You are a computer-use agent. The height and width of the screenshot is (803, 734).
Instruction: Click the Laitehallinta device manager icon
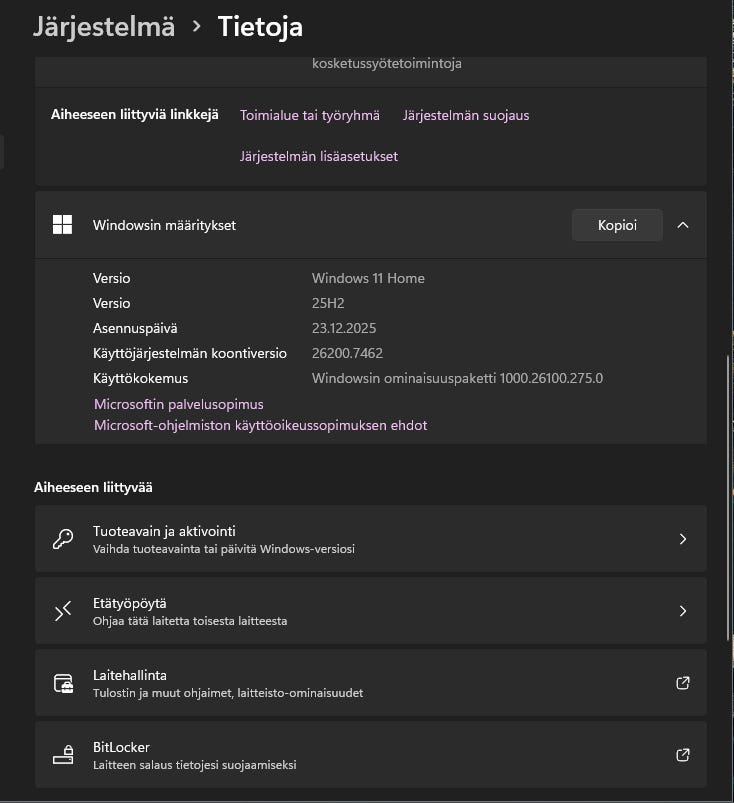(62, 683)
